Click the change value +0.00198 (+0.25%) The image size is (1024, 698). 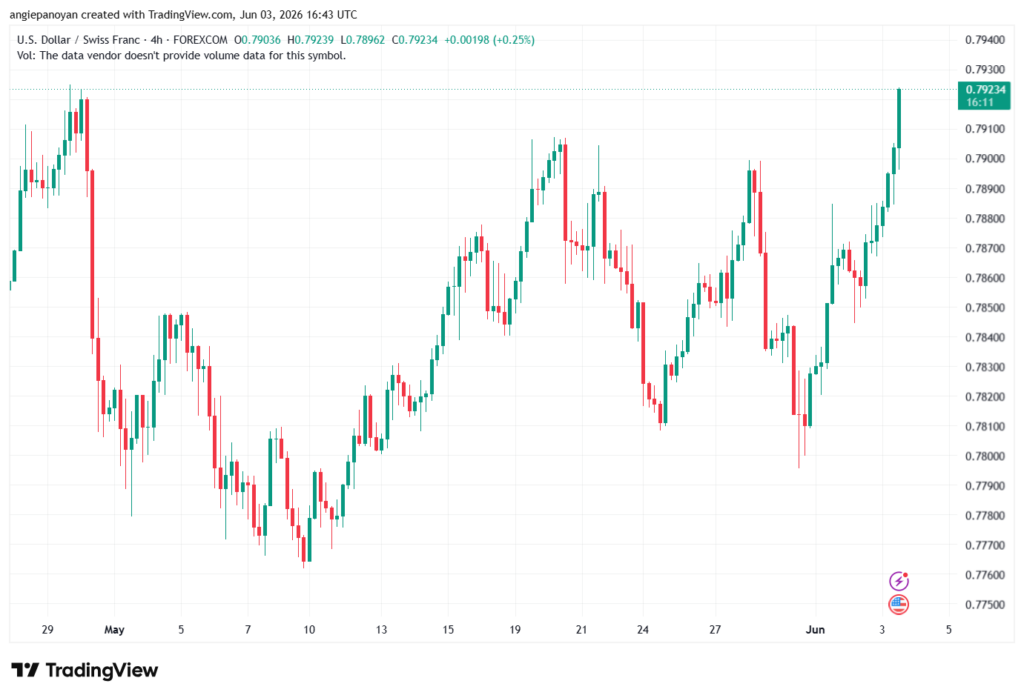489,40
